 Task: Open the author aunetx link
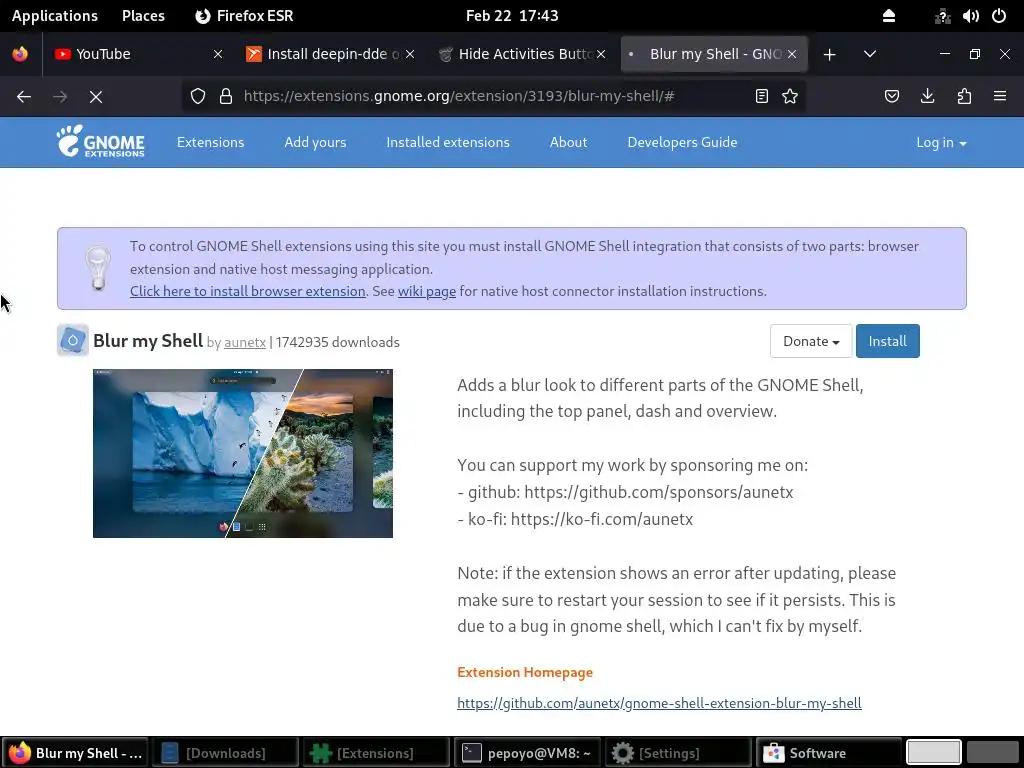[x=245, y=342]
